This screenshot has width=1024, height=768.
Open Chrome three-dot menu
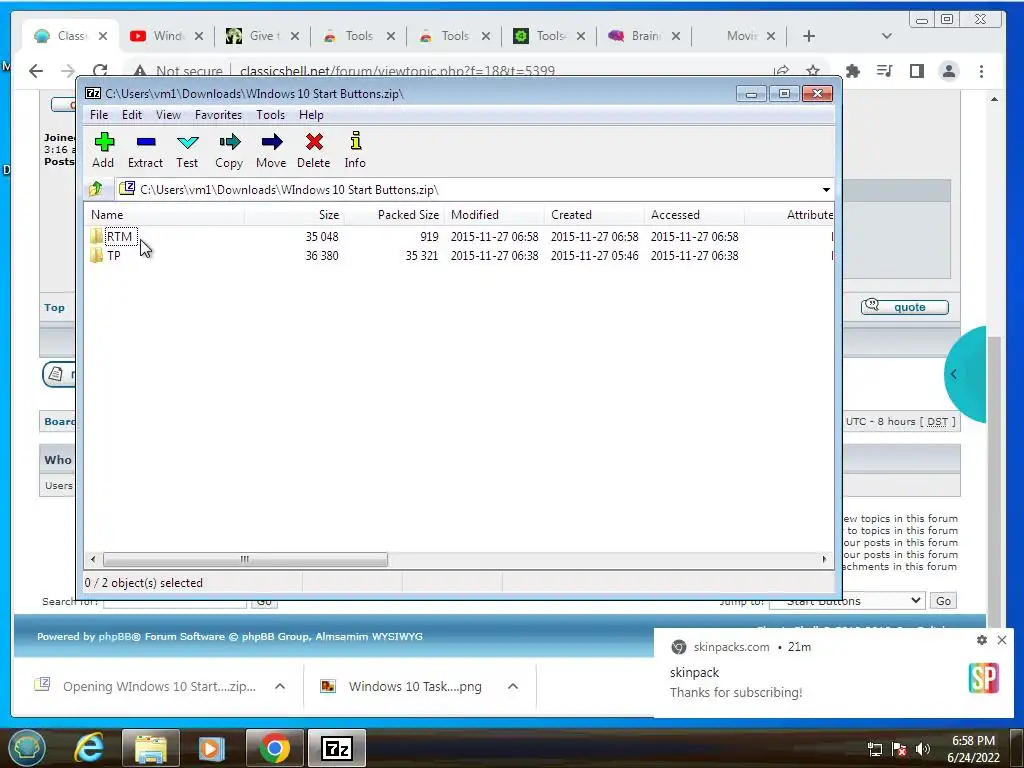(x=981, y=71)
